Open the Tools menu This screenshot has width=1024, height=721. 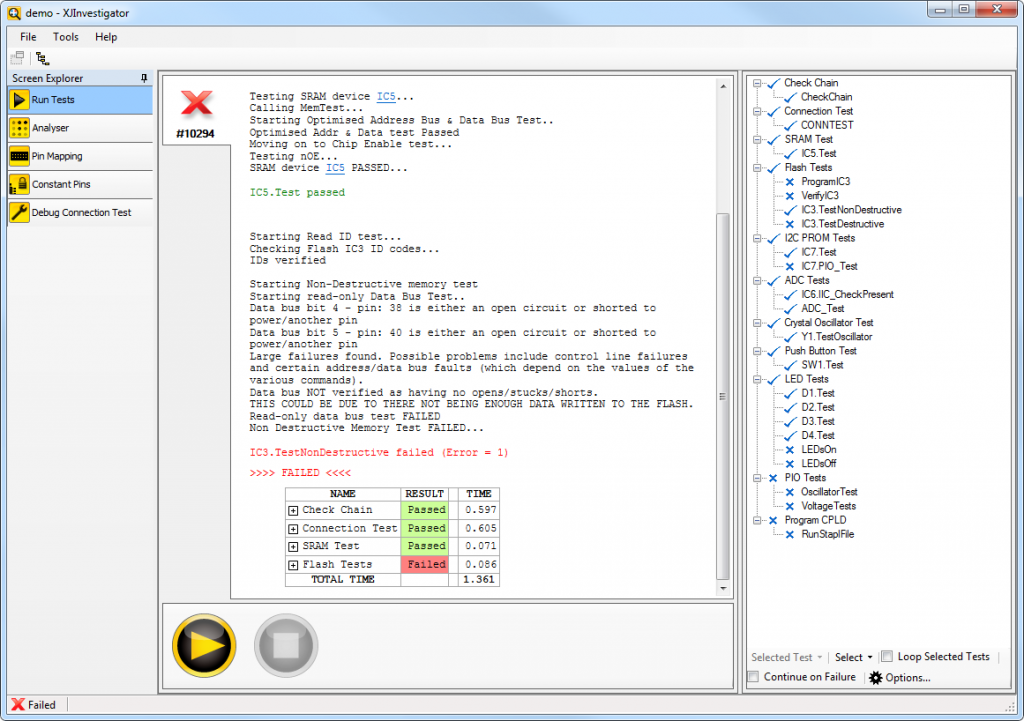click(66, 37)
